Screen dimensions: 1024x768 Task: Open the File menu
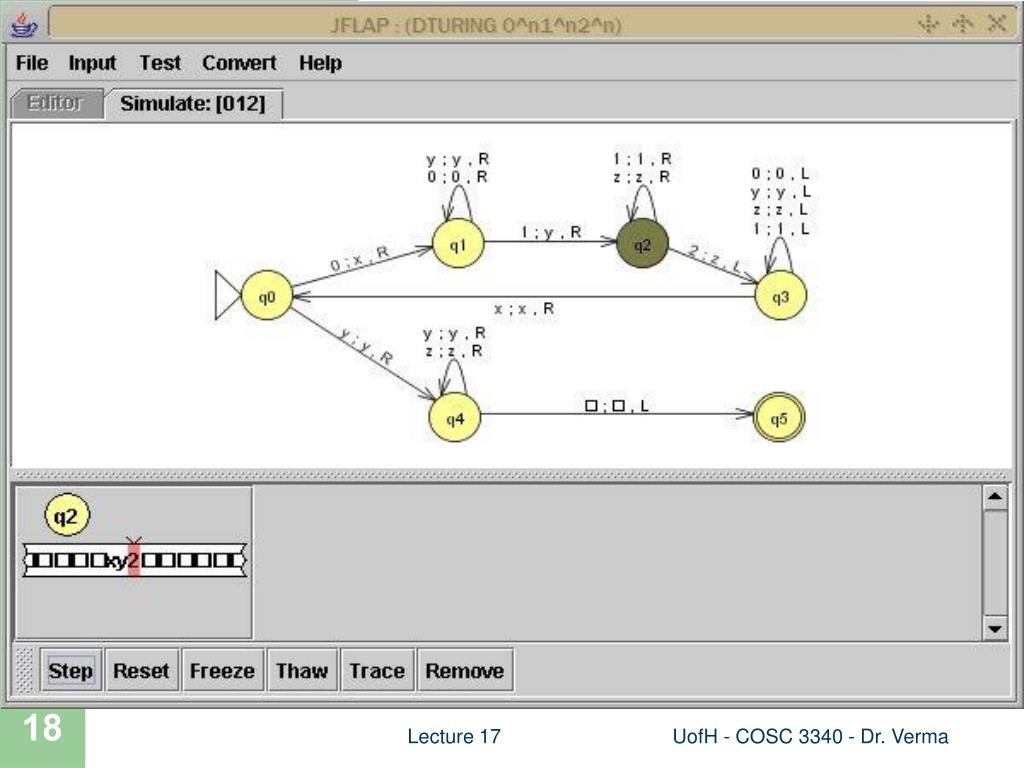pos(31,63)
